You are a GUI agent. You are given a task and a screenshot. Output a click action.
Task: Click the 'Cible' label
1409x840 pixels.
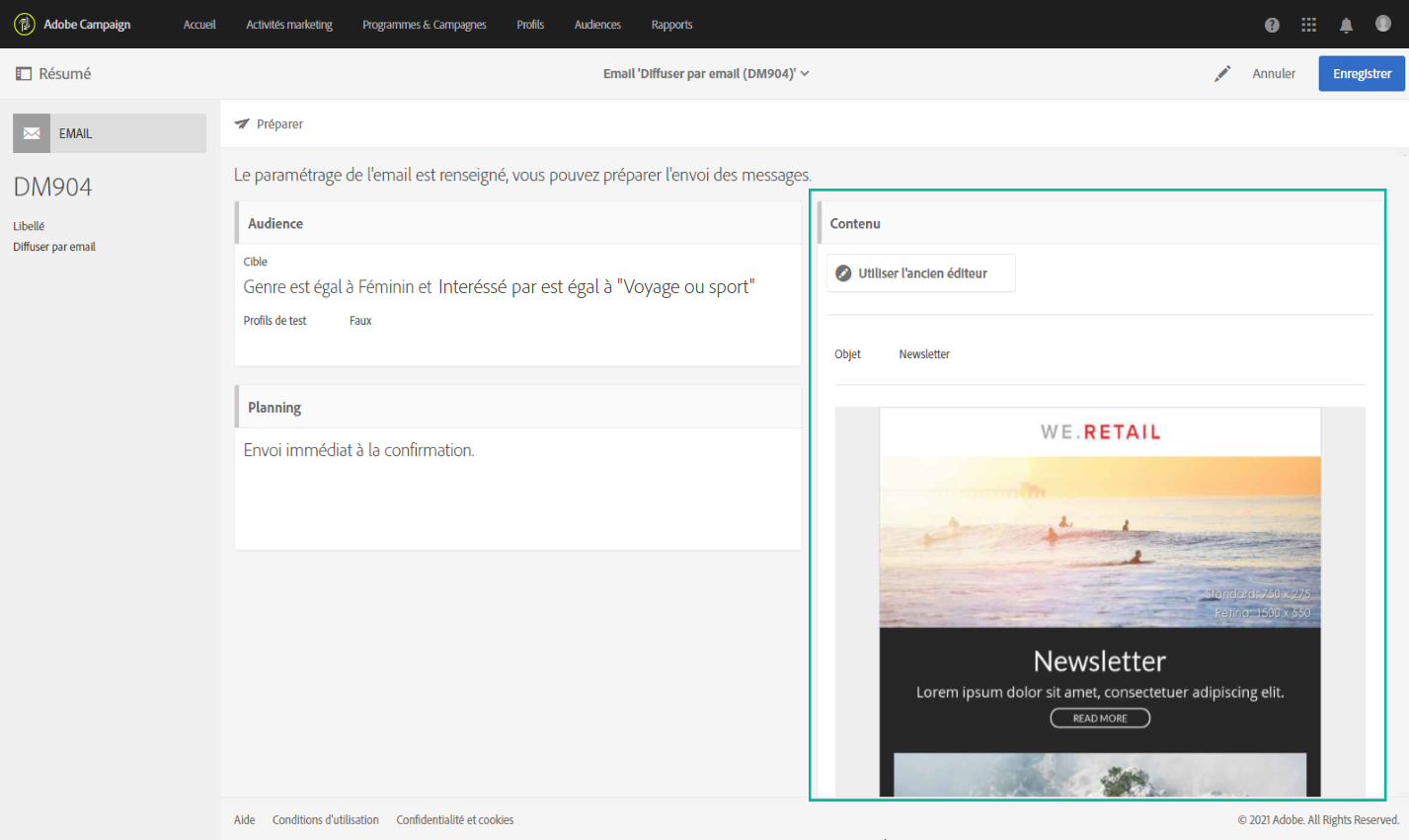coord(256,262)
